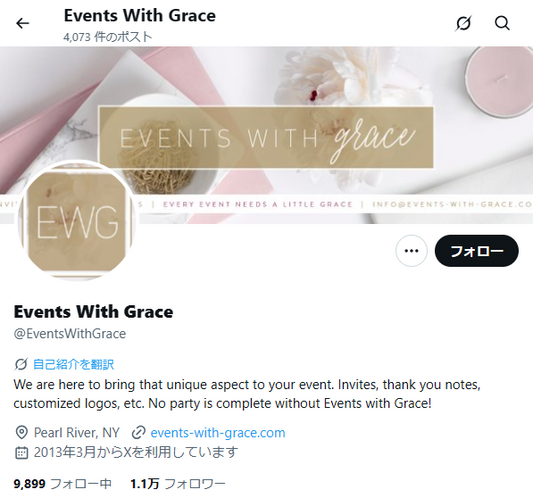Screen dimensions: 533x498
Task: Click the Grok icon in header
Action: click(464, 23)
